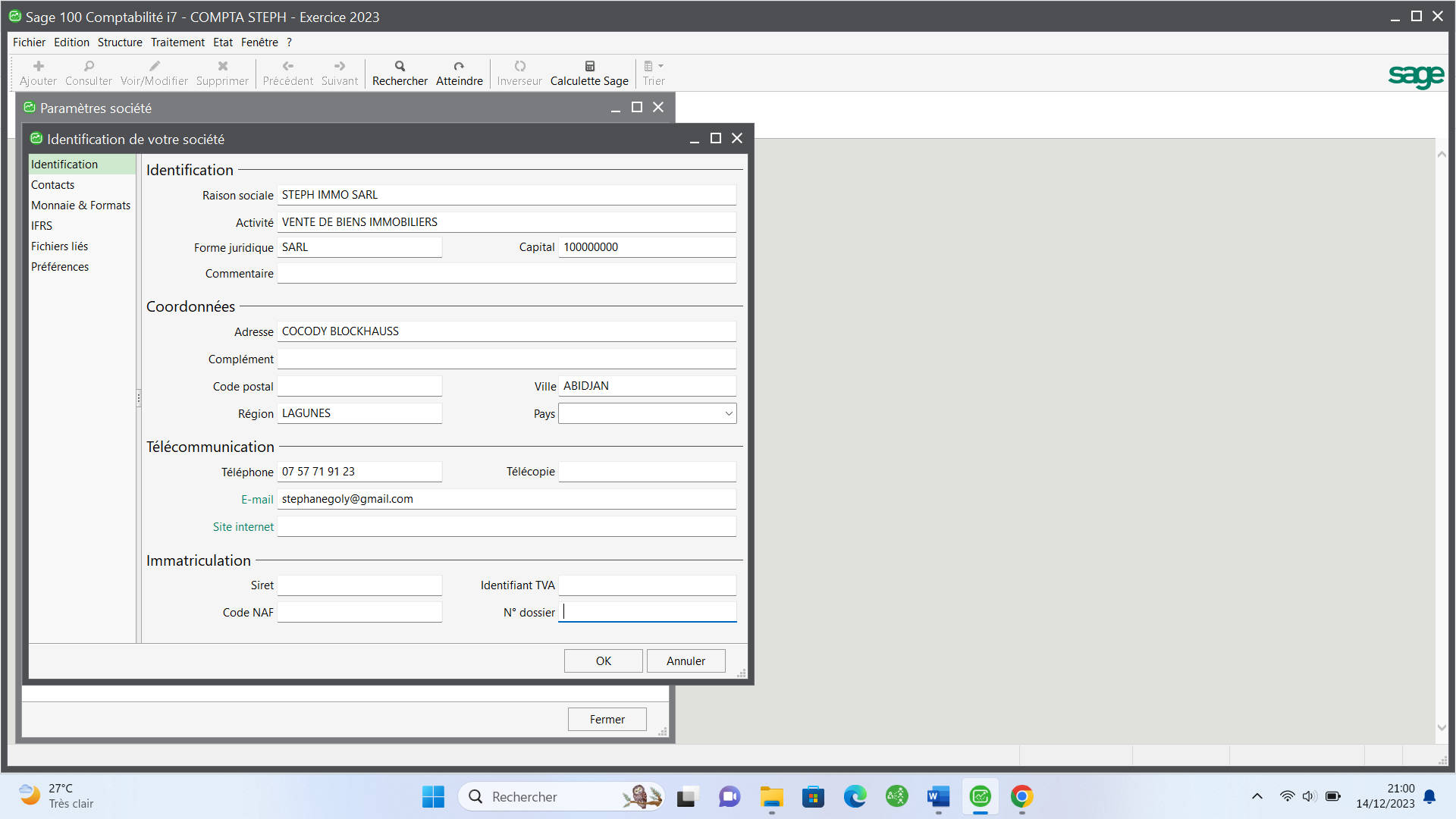Go to Précédent record
The height and width of the screenshot is (819, 1456).
tap(287, 73)
